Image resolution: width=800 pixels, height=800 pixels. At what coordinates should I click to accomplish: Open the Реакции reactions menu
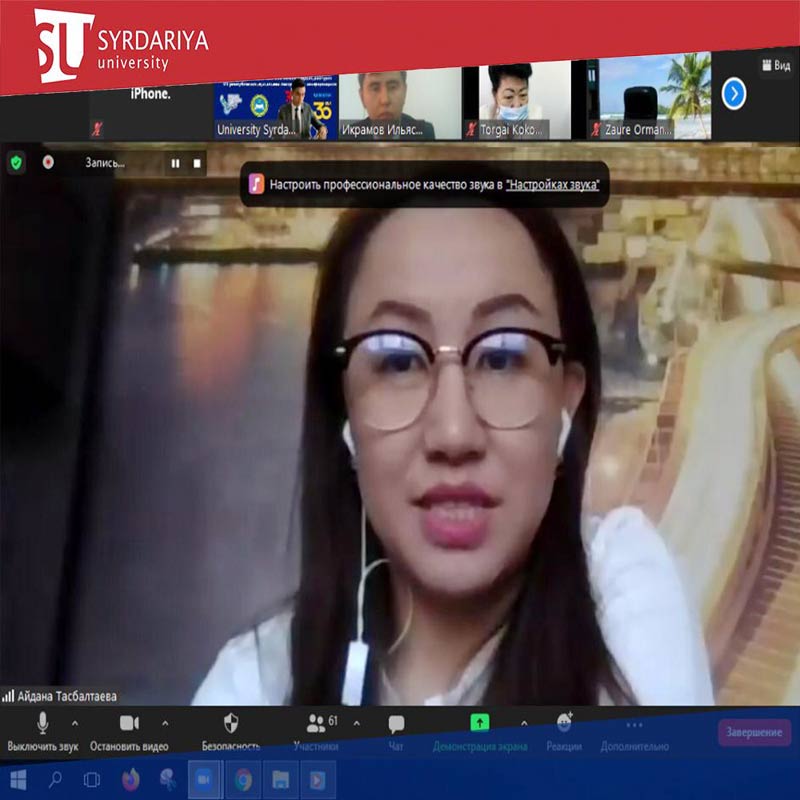click(564, 730)
